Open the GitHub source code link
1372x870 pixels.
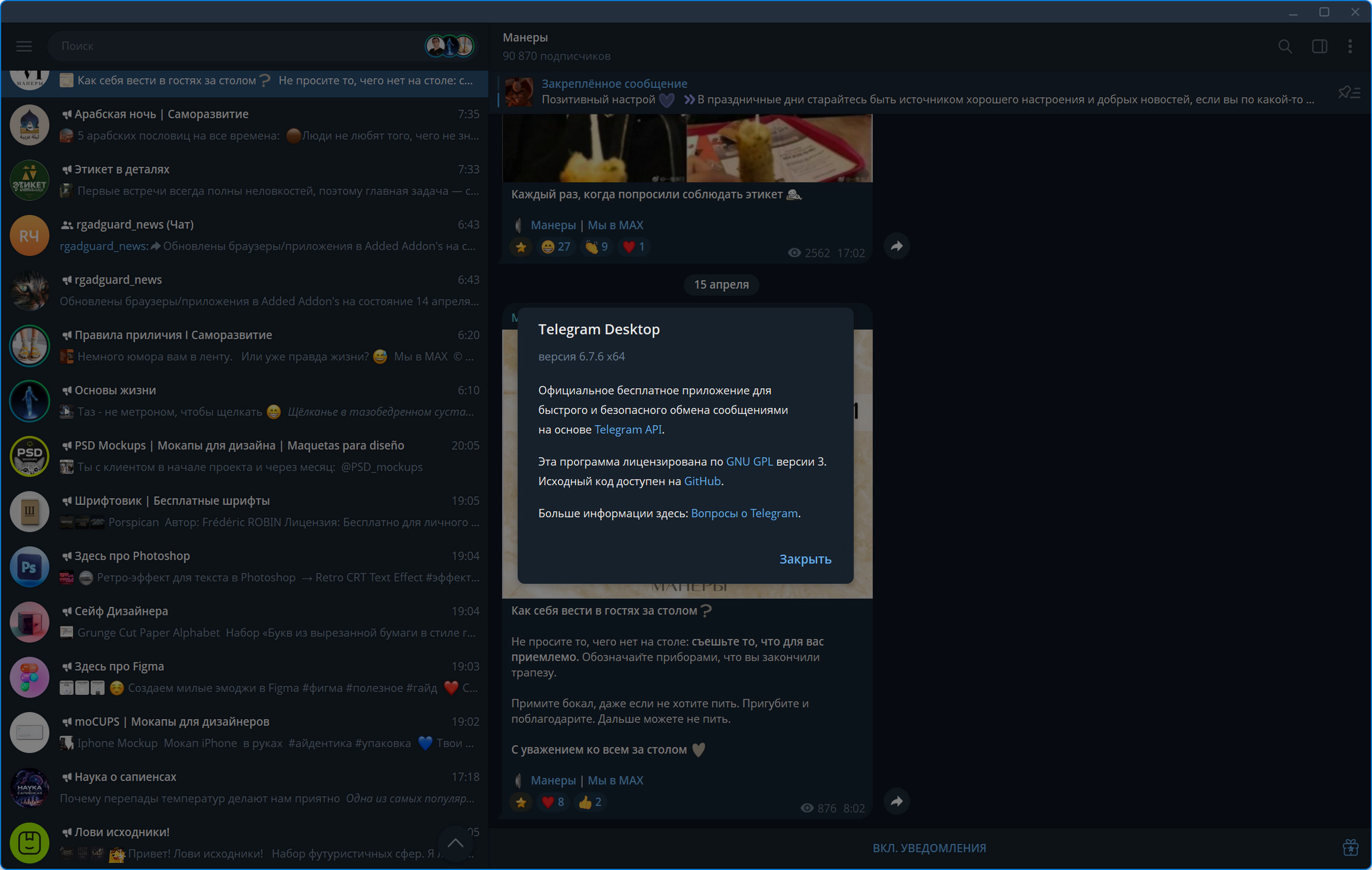pos(702,481)
